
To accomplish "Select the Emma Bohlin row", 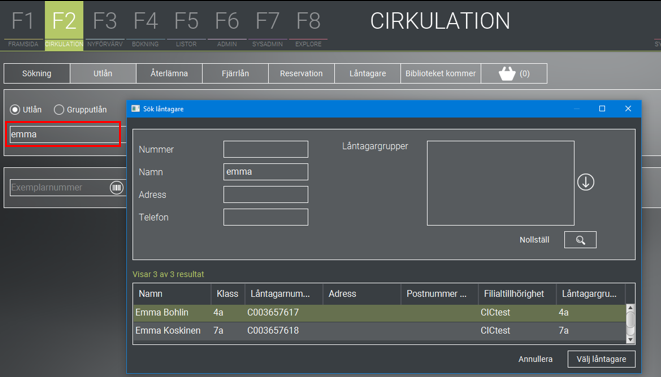I will [379, 312].
